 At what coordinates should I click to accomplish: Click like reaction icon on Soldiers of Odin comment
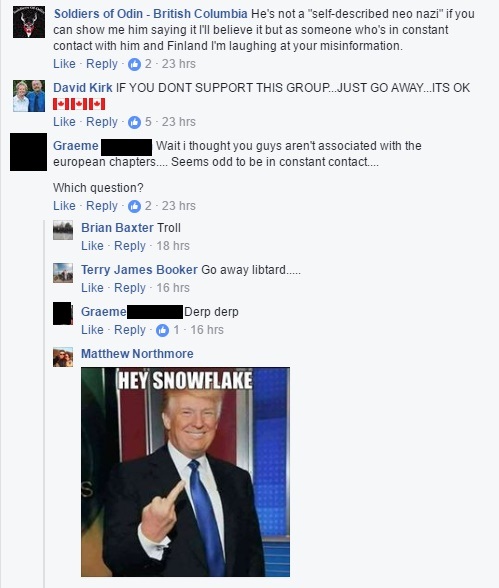click(x=134, y=64)
